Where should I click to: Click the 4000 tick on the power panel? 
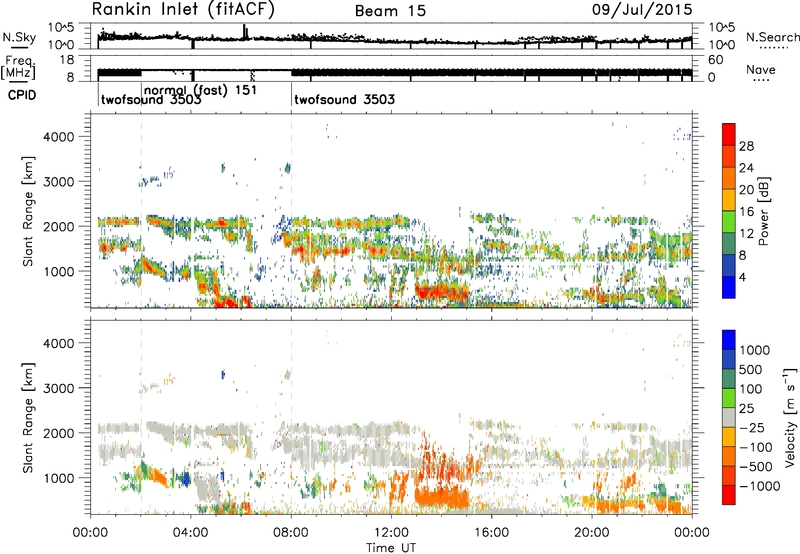pos(59,137)
